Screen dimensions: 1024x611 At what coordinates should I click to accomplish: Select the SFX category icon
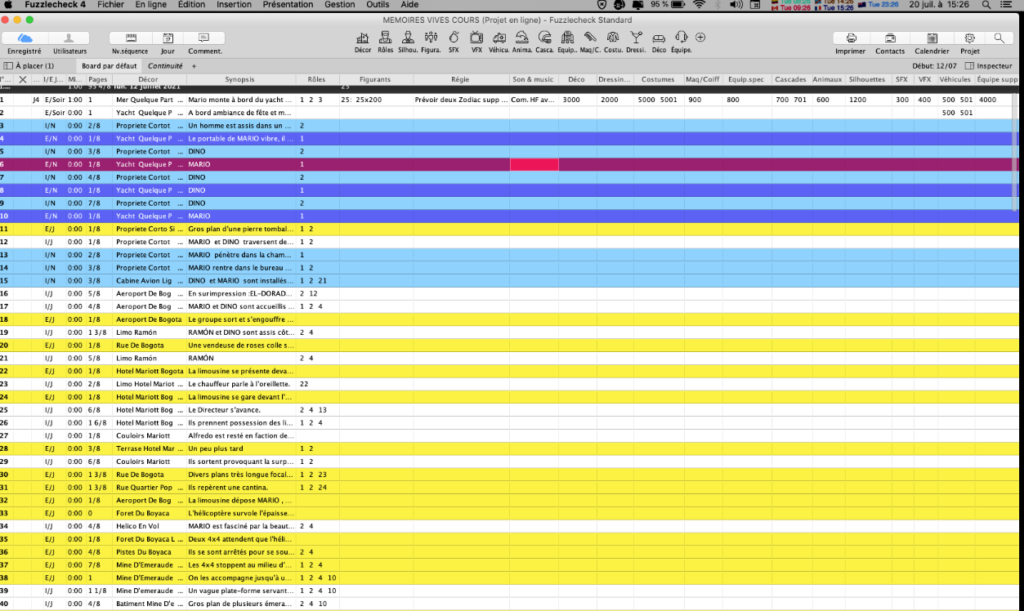[454, 39]
